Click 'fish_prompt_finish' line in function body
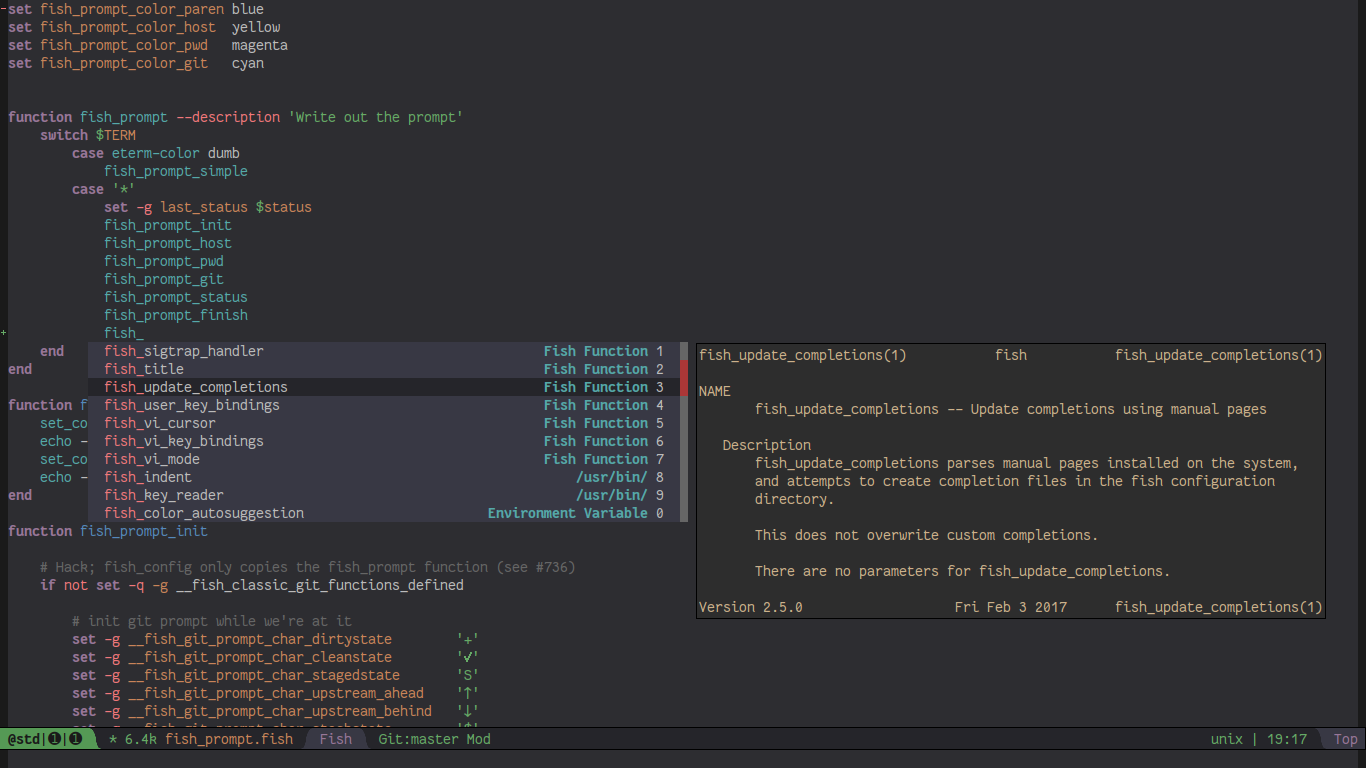 pyautogui.click(x=176, y=315)
